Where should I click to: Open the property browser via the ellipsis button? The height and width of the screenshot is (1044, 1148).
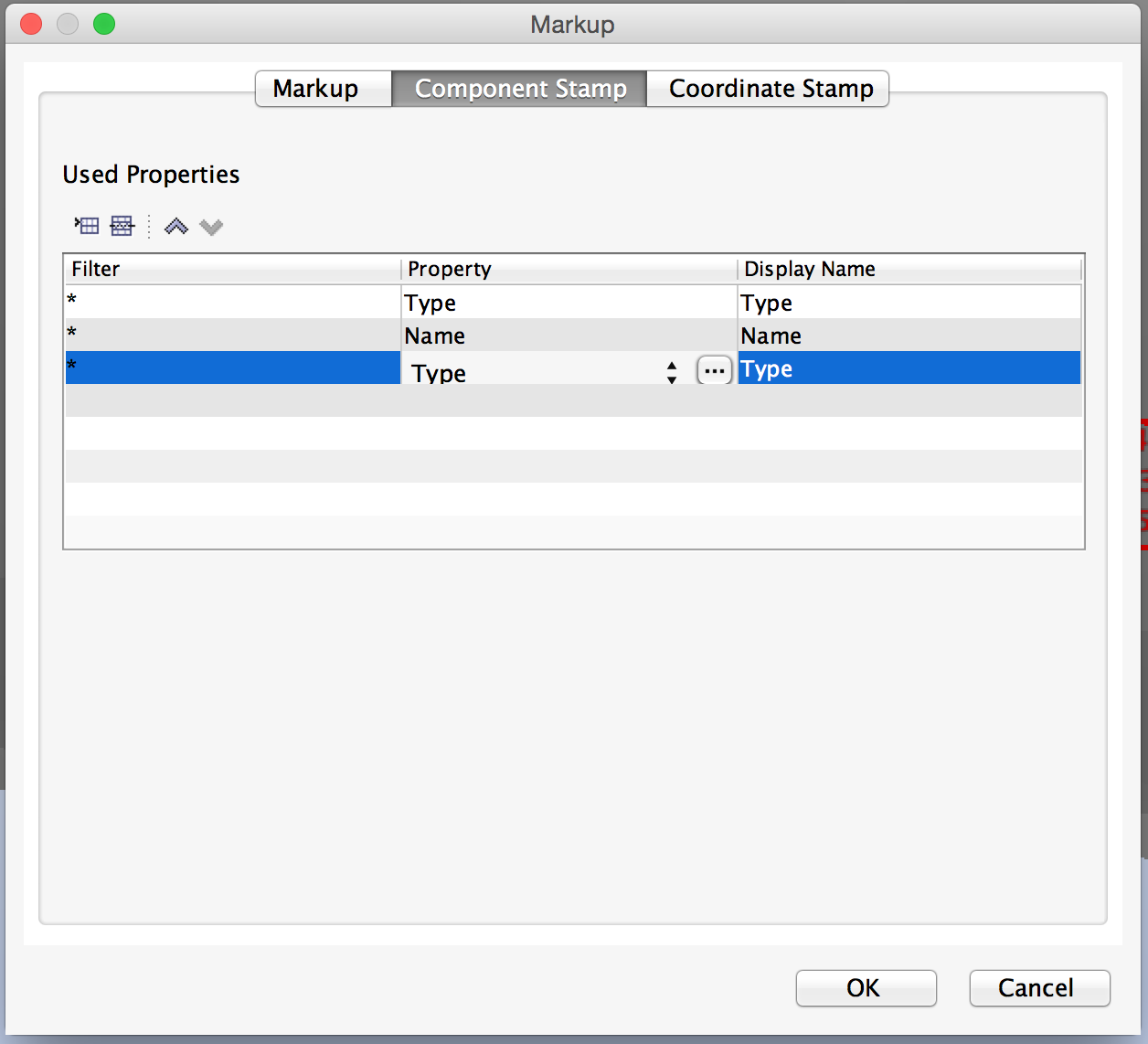click(714, 369)
